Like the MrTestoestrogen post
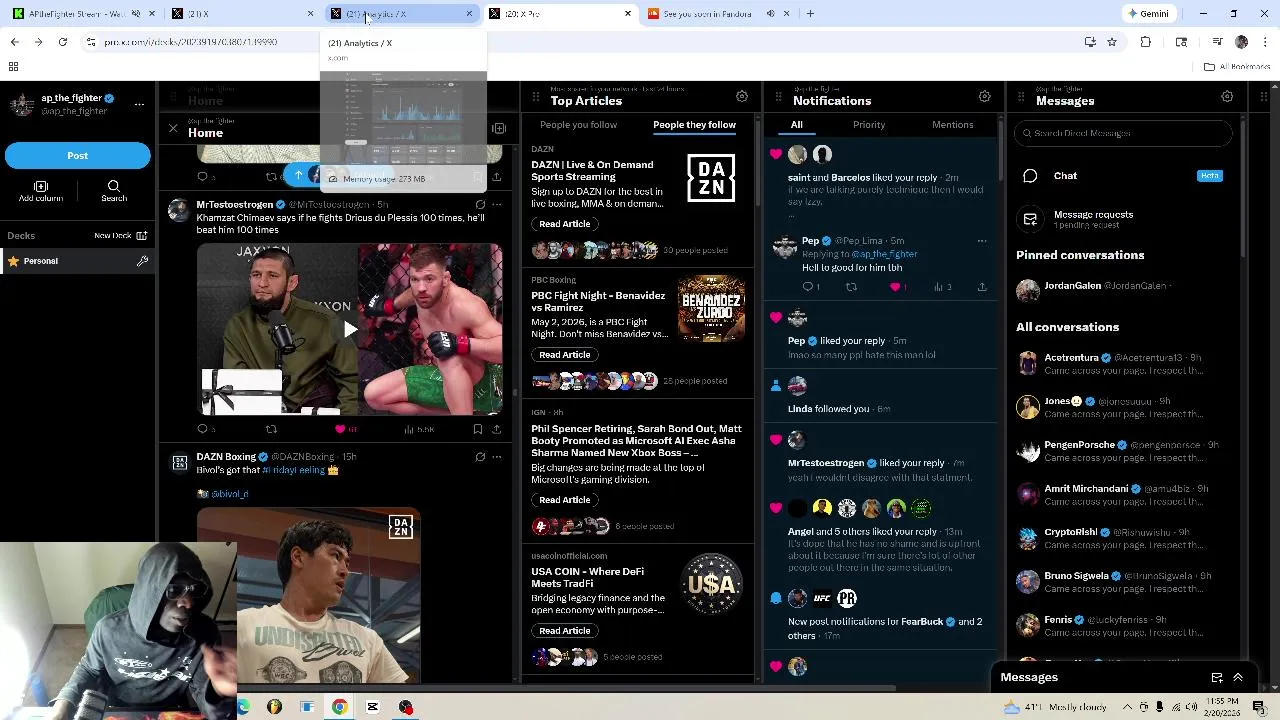The image size is (1280, 720). [x=340, y=429]
